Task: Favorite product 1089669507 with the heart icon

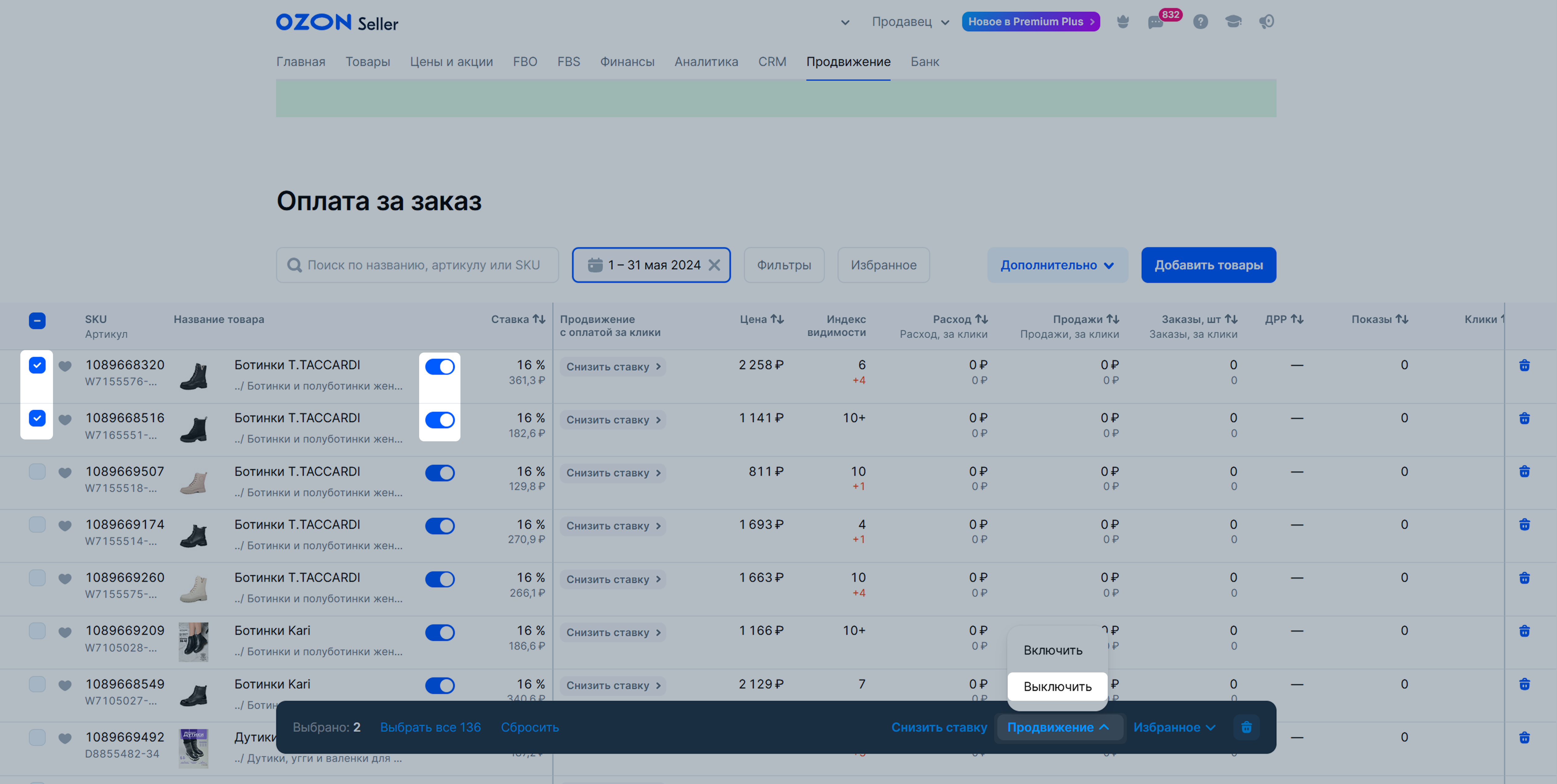Action: tap(65, 472)
